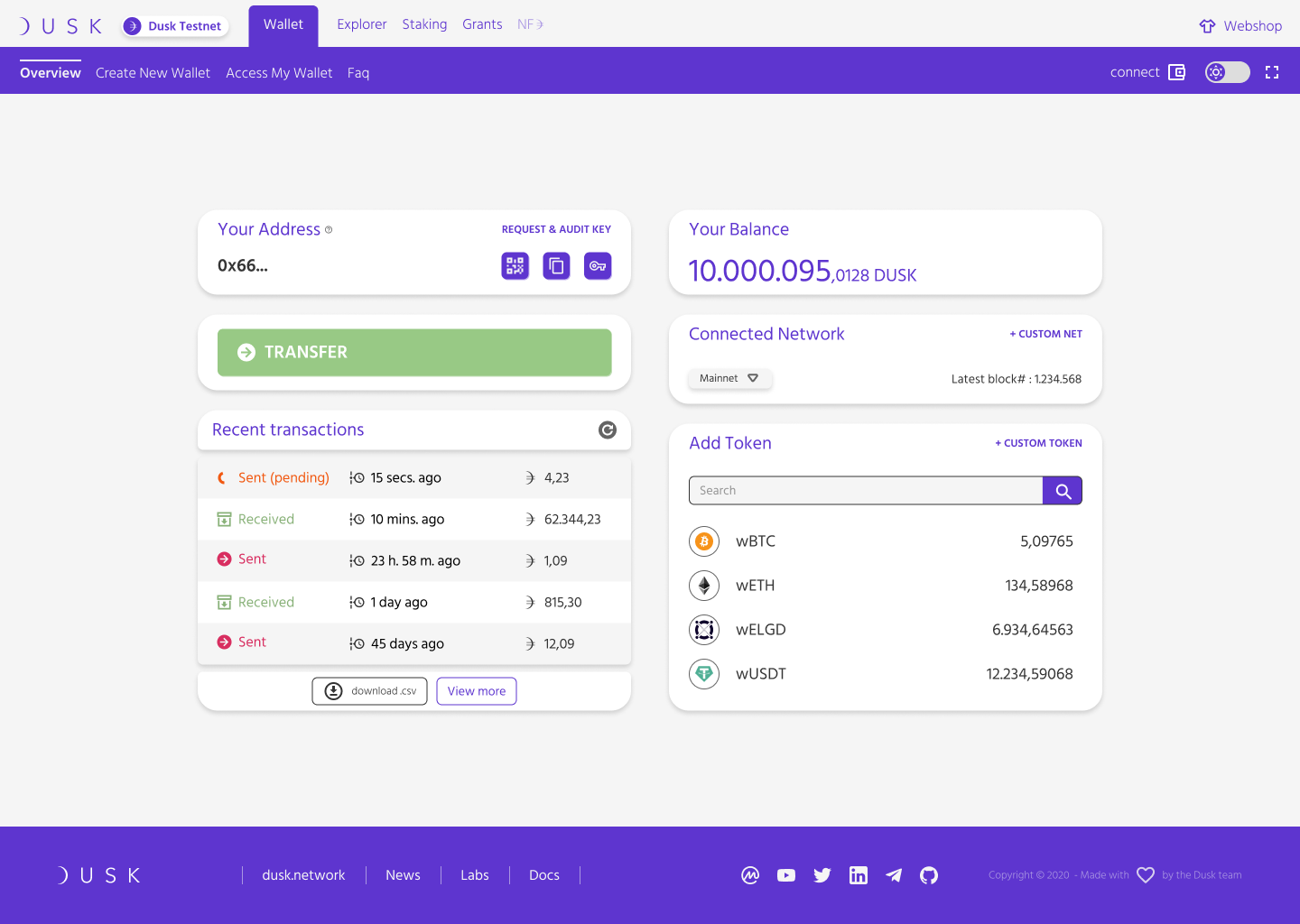Open the Docs footer link
1300x924 pixels.
click(544, 875)
